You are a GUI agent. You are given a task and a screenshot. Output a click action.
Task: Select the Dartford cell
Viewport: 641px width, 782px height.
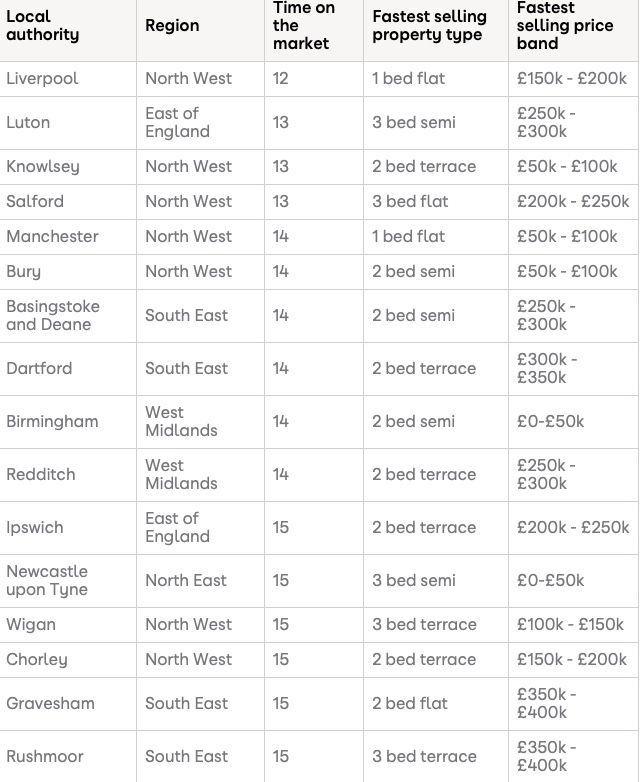[39, 369]
